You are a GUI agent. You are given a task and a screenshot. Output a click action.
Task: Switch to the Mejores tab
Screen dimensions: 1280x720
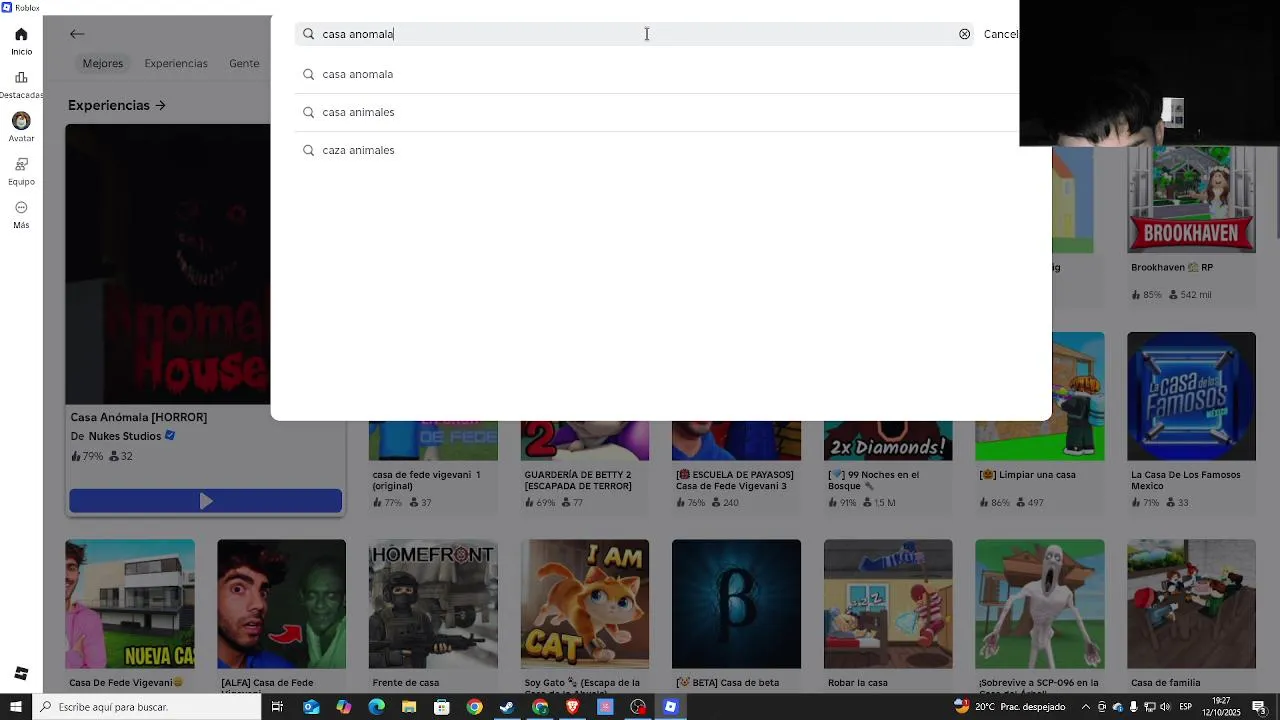coord(103,63)
